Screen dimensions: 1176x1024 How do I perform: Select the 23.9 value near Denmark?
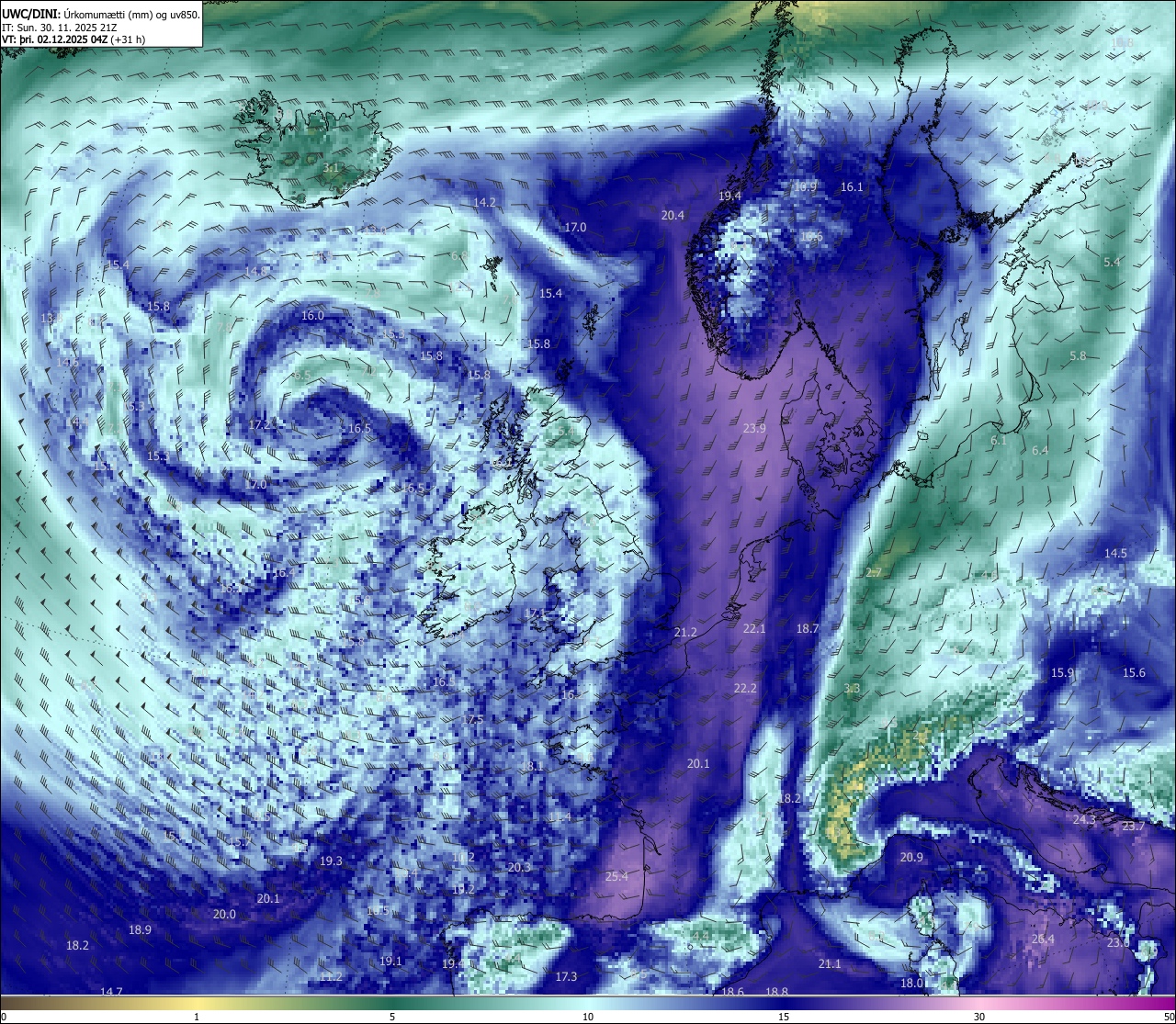coord(754,429)
